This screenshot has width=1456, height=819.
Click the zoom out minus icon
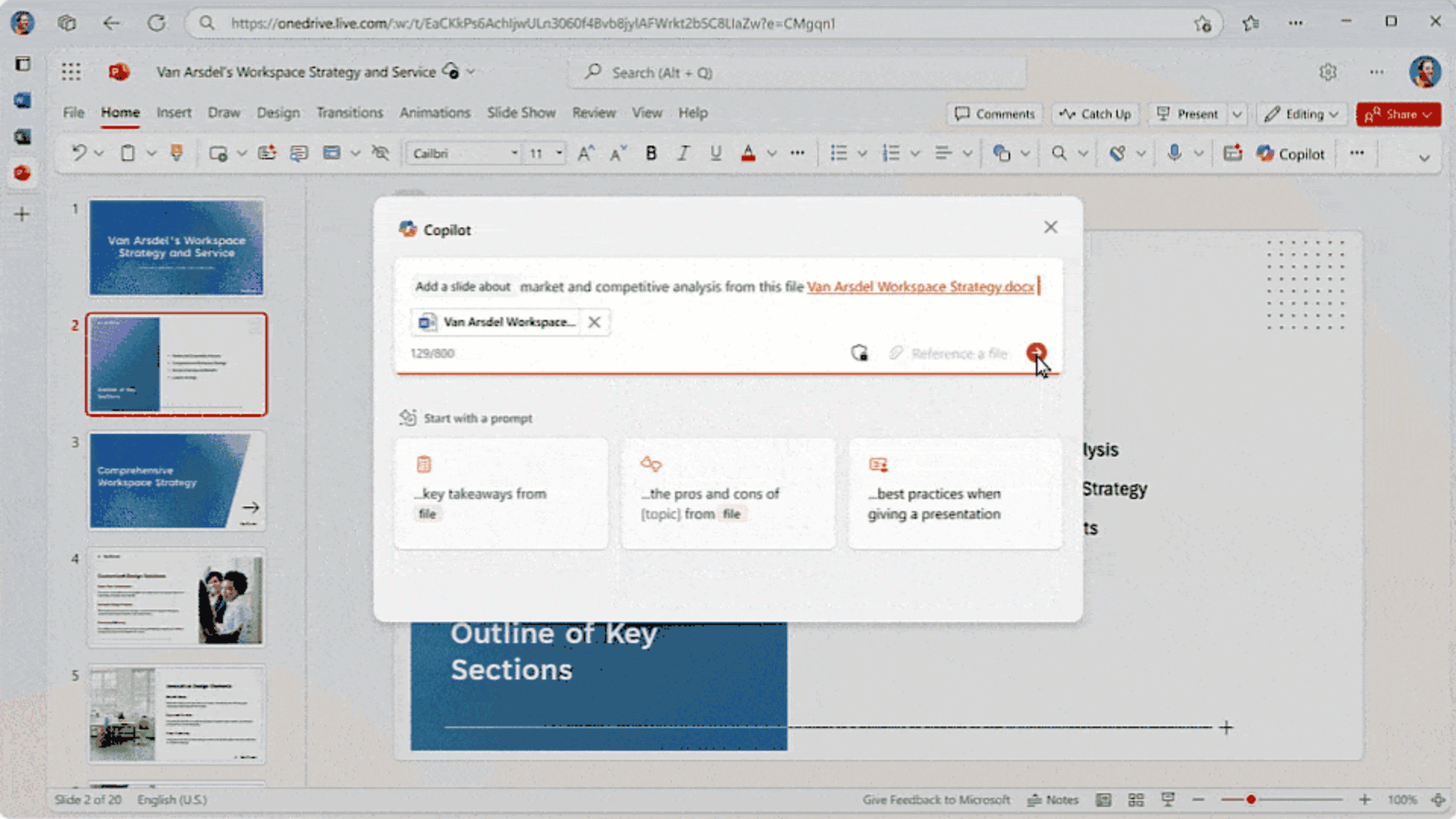point(1198,799)
